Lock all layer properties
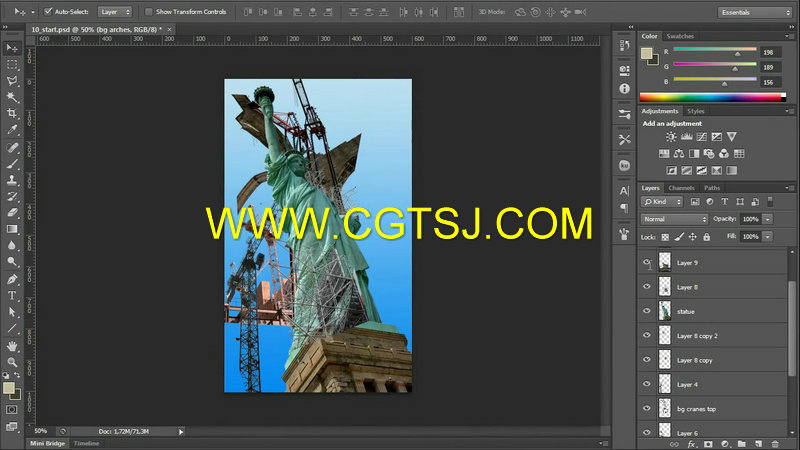 (x=707, y=237)
